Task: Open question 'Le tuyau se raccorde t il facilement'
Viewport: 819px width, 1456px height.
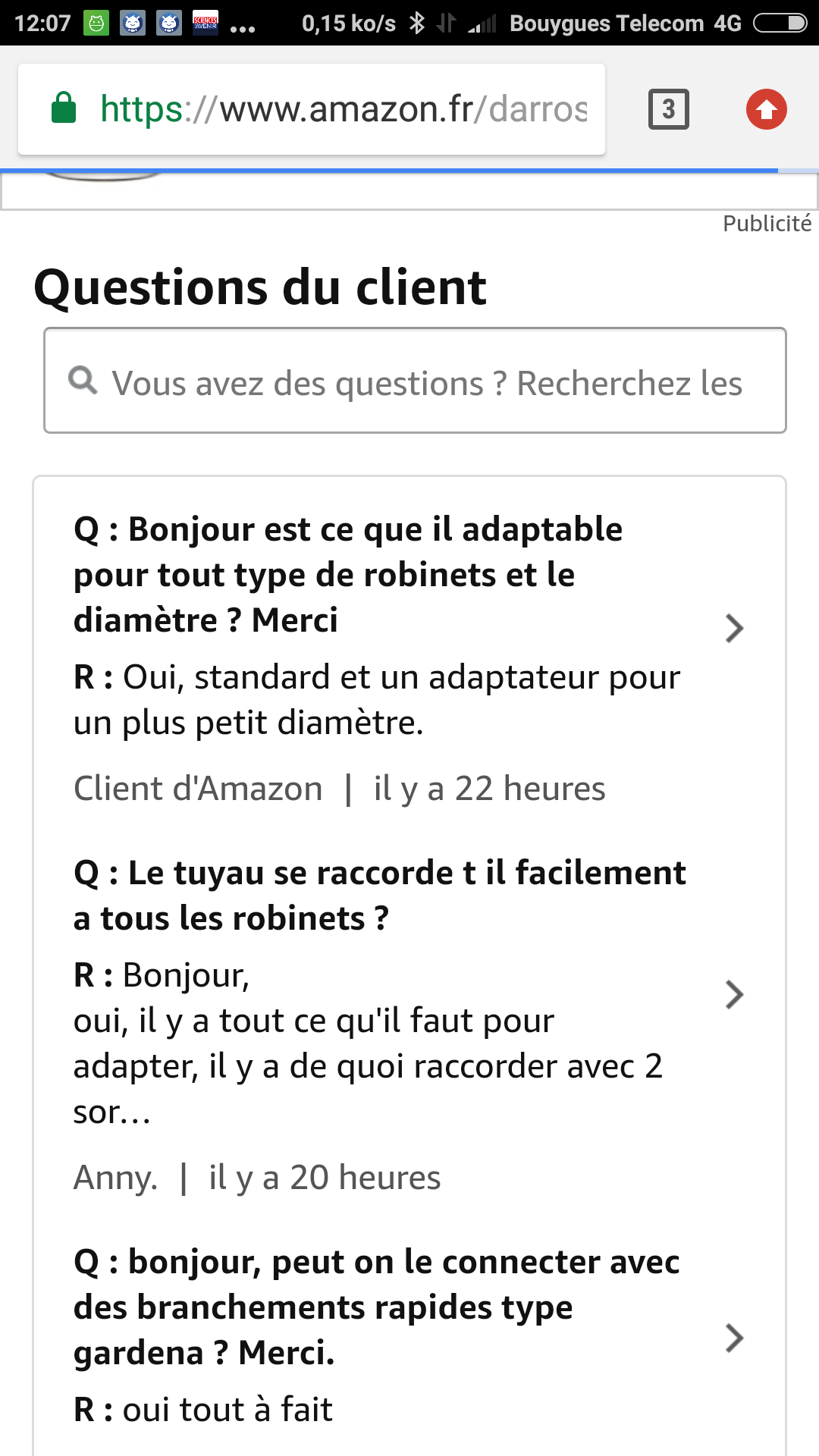Action: (x=379, y=895)
